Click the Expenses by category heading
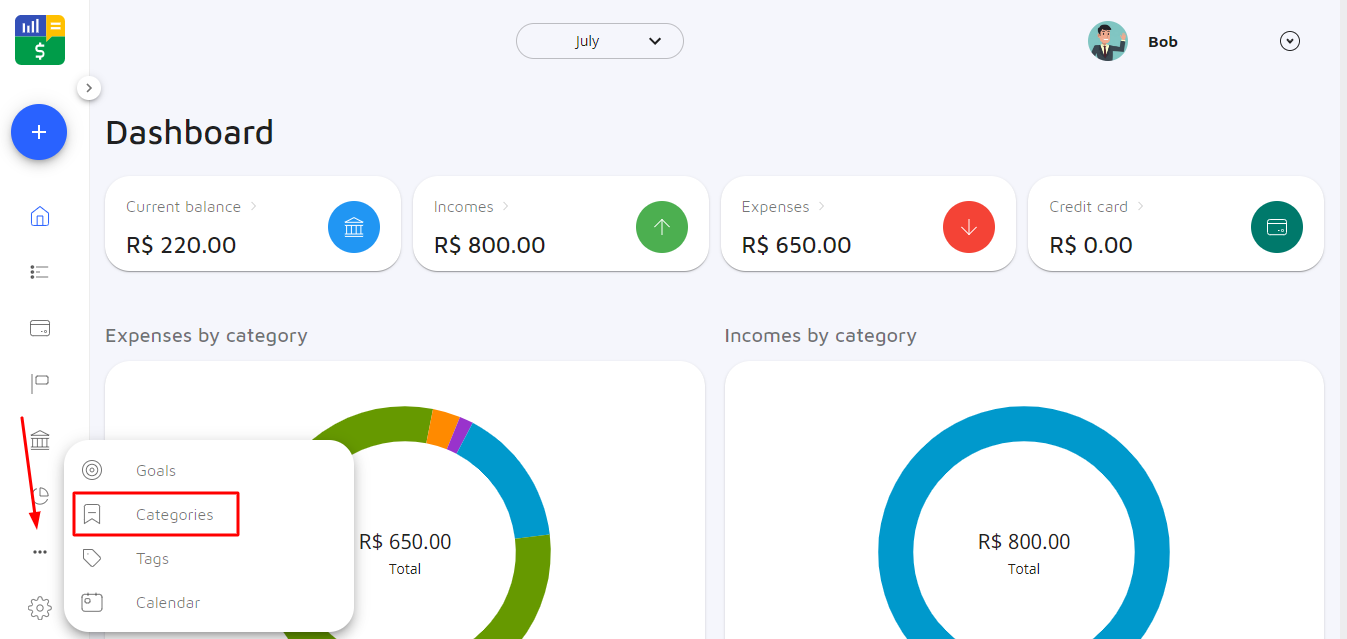Screen dimensions: 1347x639 [206, 335]
